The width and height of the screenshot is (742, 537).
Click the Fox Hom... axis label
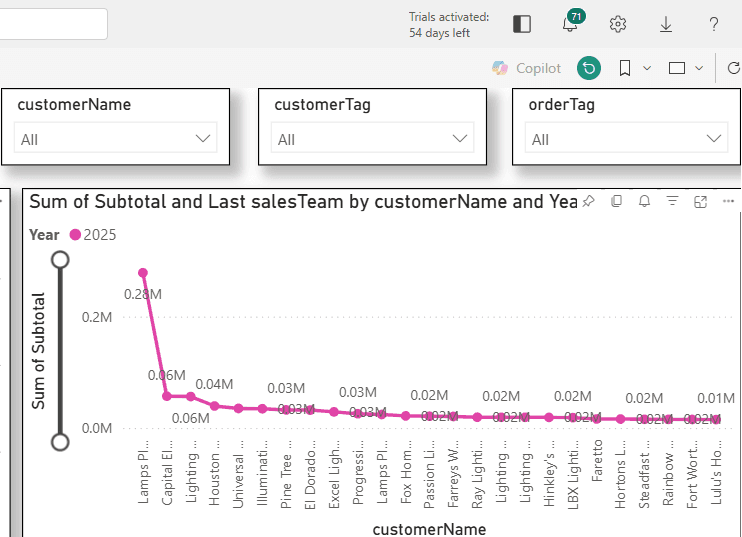click(x=406, y=472)
